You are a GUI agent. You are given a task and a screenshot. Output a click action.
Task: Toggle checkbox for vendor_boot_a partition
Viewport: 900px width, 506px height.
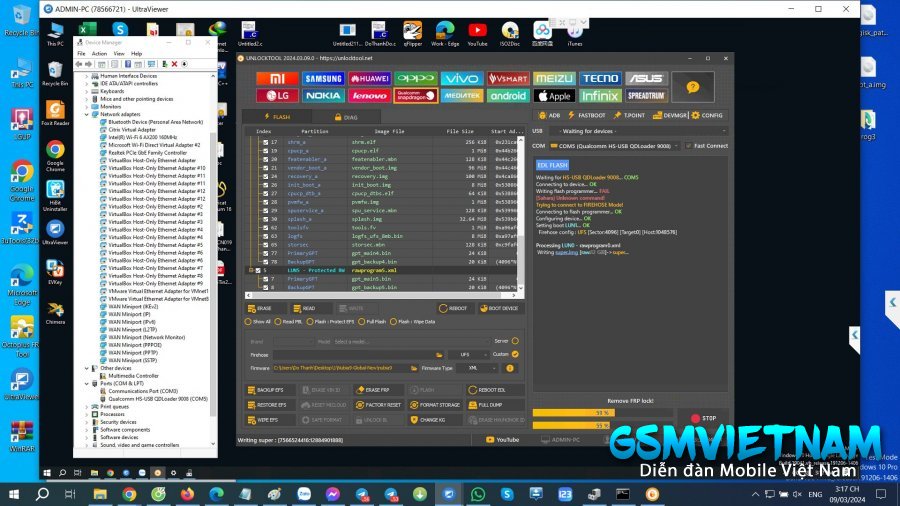[x=265, y=168]
